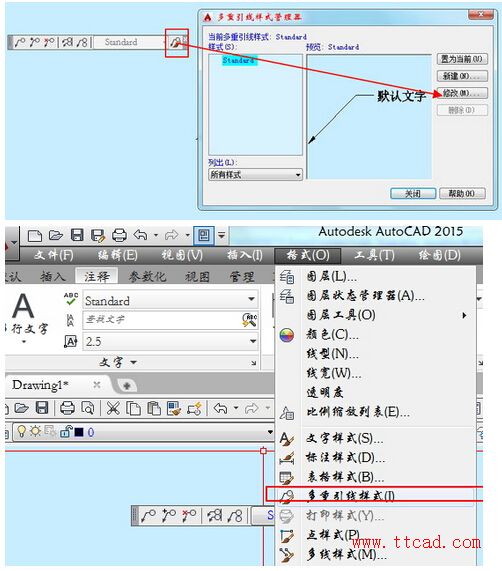Screen dimensions: 502x571
Task: Switch to 管理 ribbon tab
Action: pos(242,277)
